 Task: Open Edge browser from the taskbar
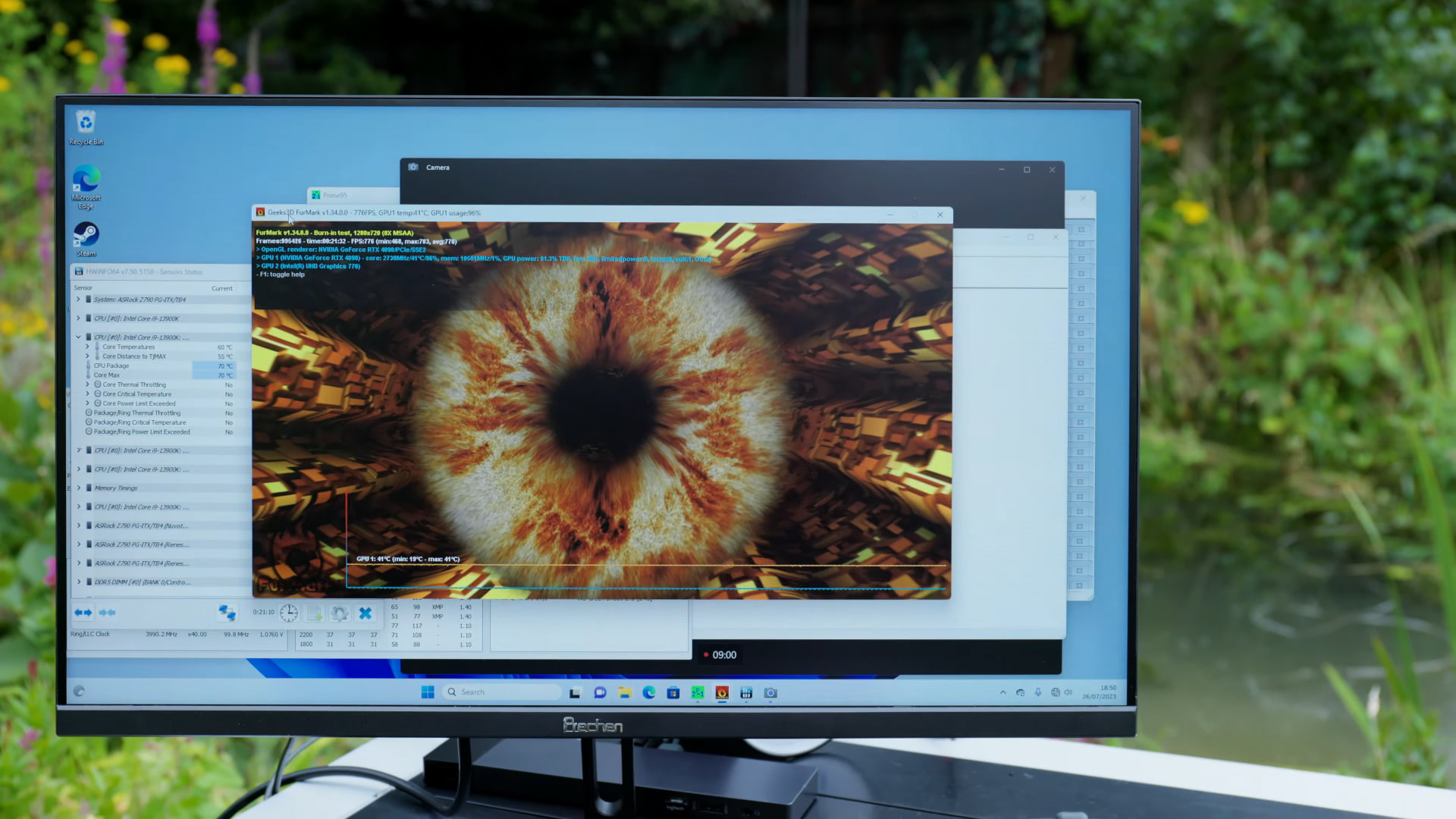click(649, 692)
